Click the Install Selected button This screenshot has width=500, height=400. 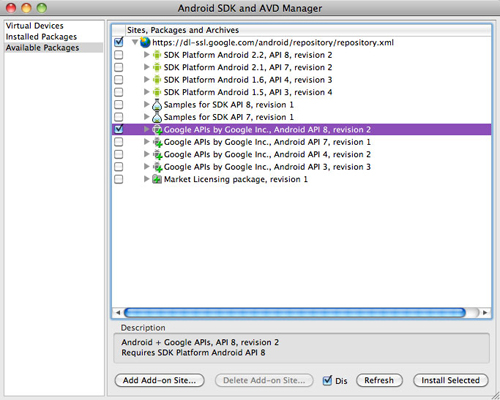click(451, 380)
